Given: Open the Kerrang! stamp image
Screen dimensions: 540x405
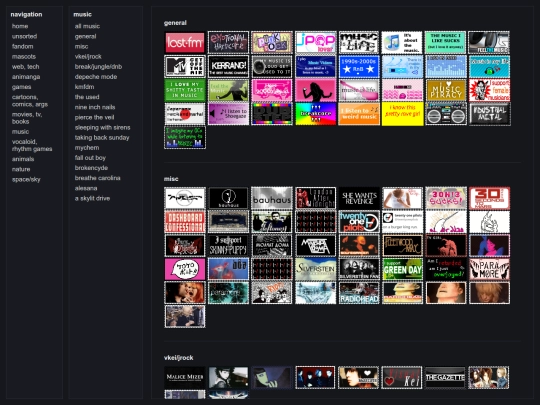Looking at the screenshot, I should [228, 66].
